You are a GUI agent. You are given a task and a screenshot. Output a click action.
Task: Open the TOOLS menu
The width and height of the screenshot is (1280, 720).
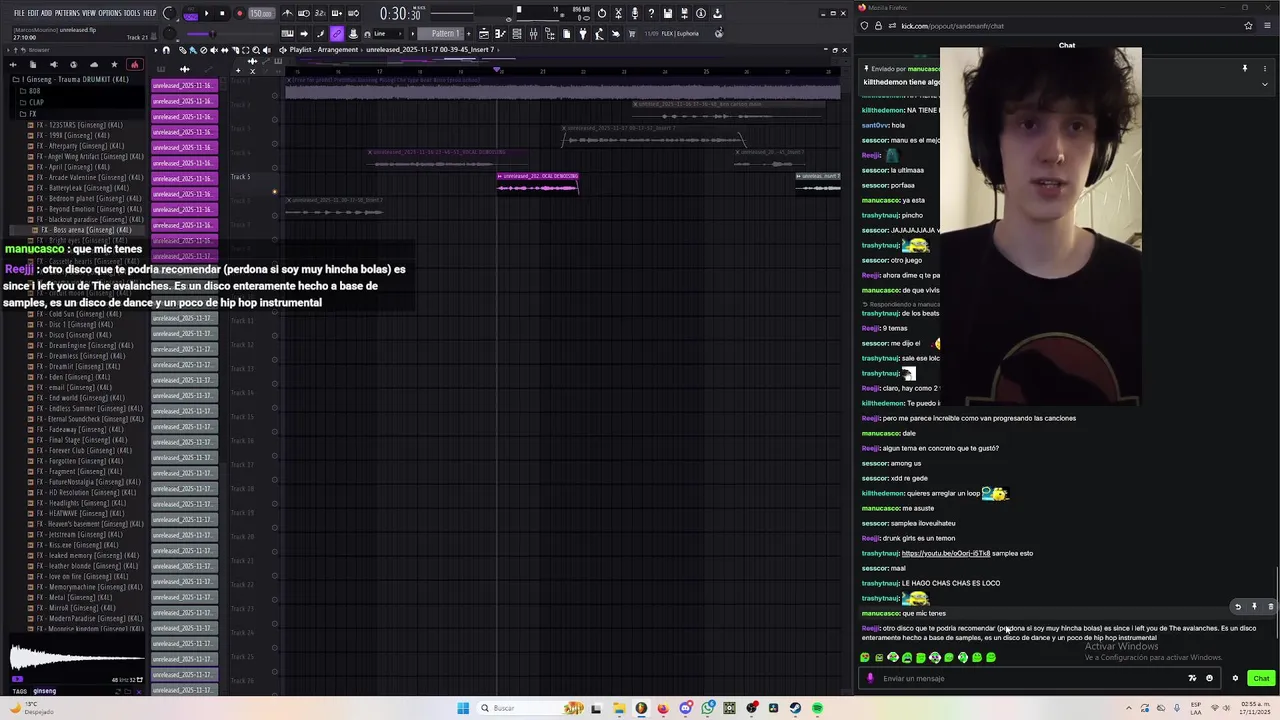point(132,13)
